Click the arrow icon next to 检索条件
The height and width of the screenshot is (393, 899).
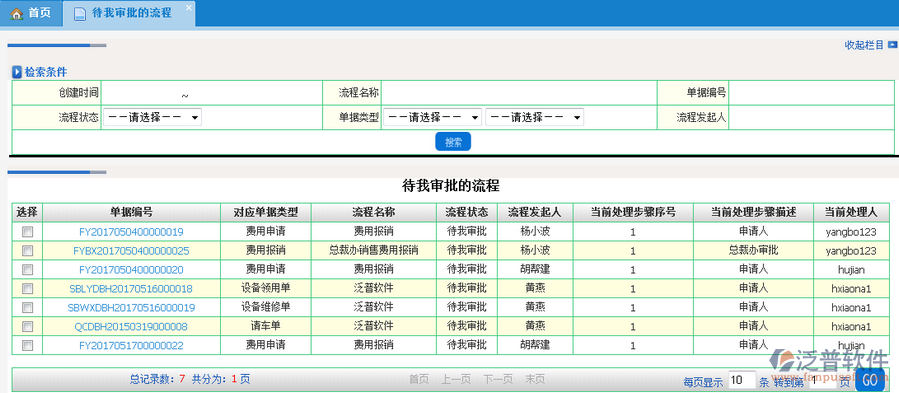point(17,72)
